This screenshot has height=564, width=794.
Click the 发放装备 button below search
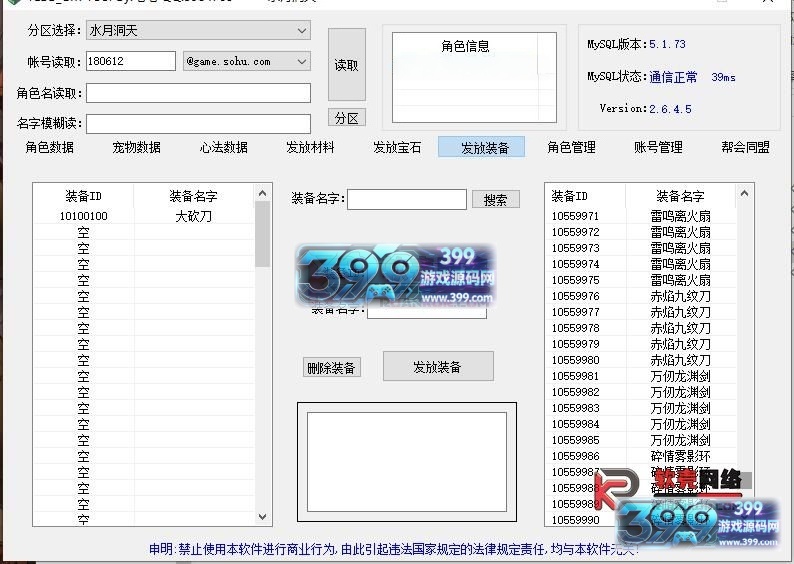438,366
